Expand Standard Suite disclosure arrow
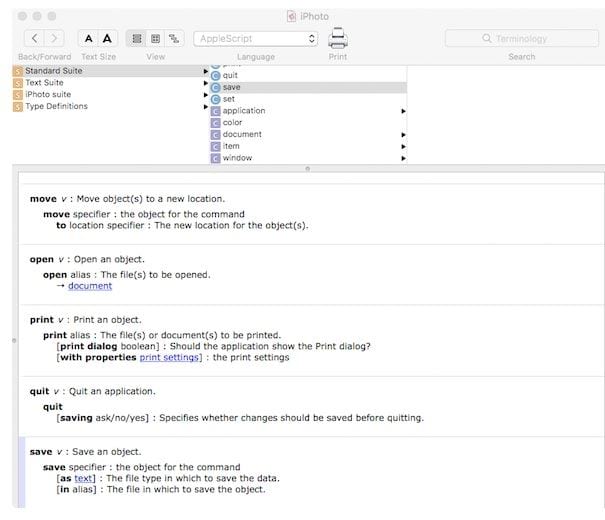Image resolution: width=605 pixels, height=520 pixels. pos(206,71)
